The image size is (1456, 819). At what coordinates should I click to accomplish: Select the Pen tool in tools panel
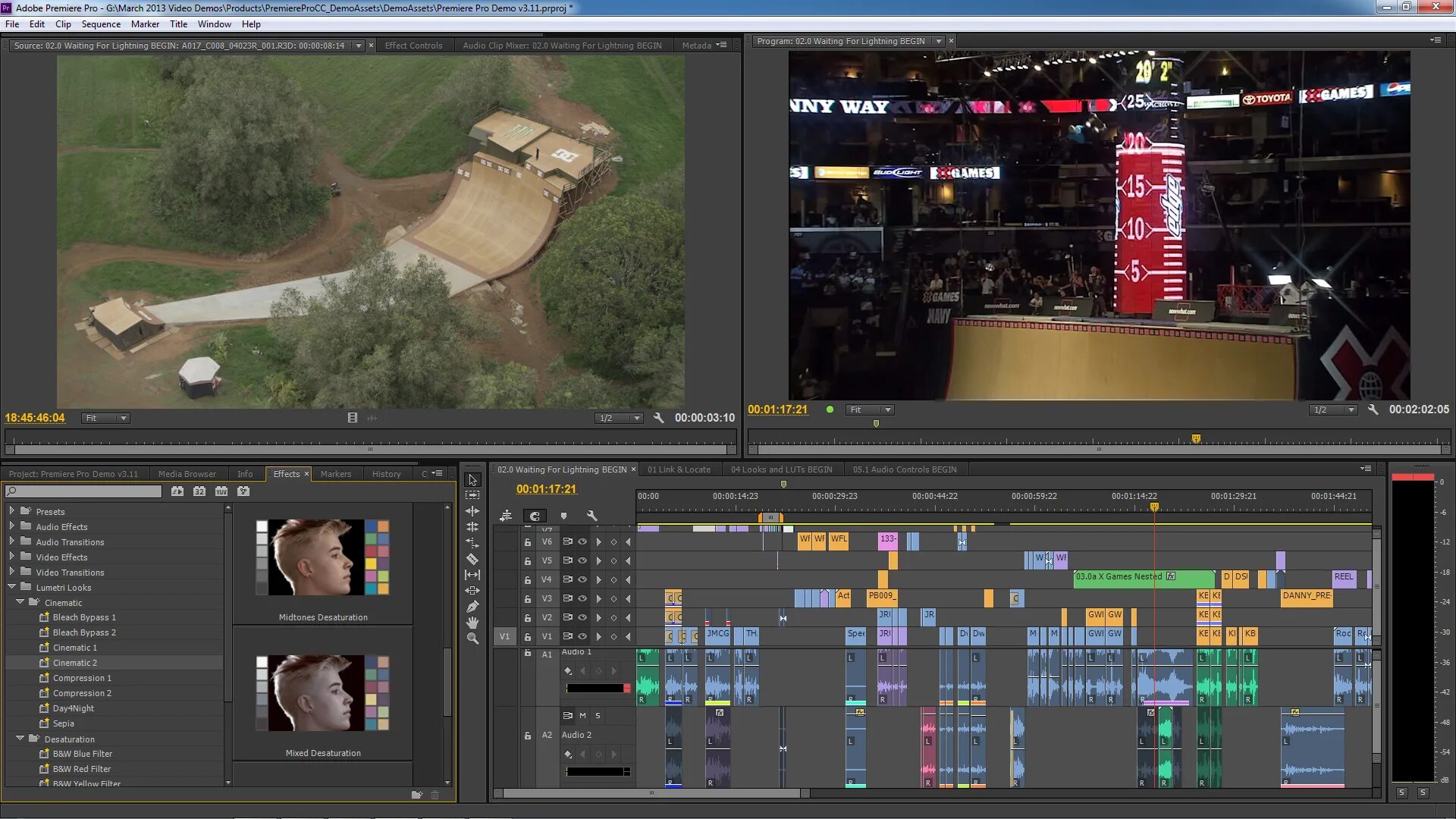point(472,607)
